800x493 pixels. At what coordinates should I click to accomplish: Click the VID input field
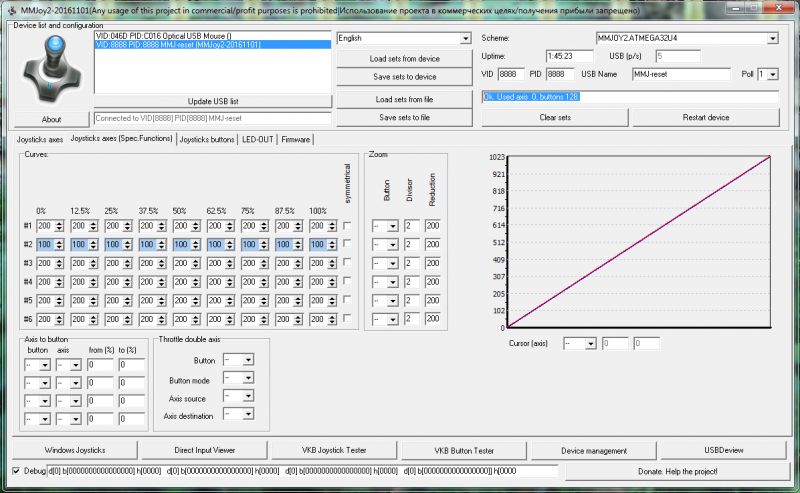[x=511, y=74]
